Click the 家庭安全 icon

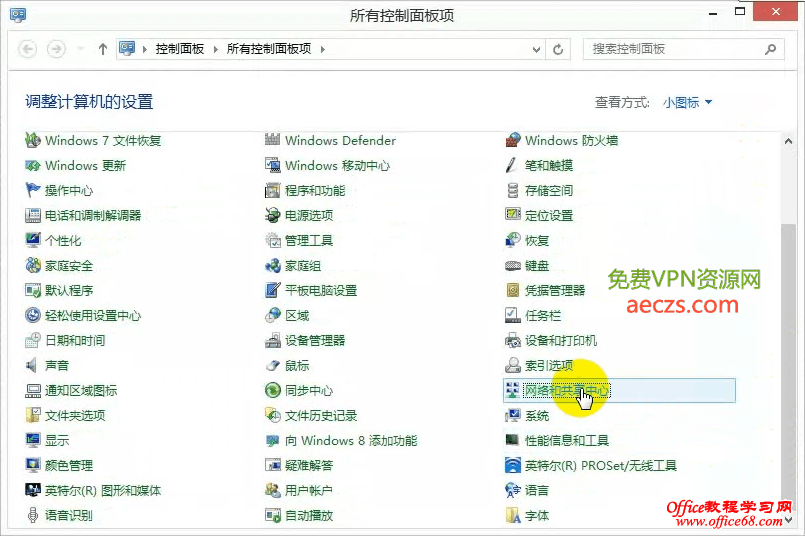pyautogui.click(x=33, y=265)
